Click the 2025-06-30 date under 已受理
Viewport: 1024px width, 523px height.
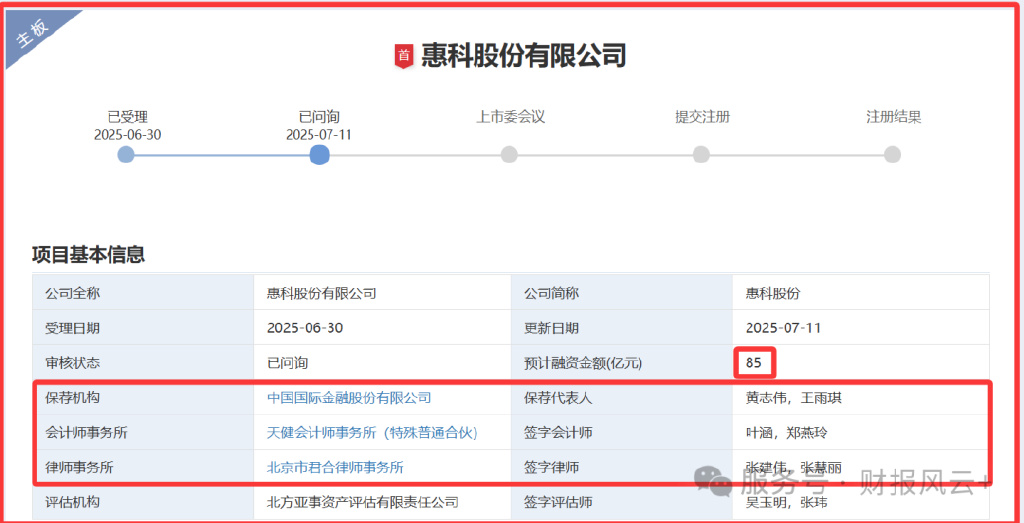127,135
